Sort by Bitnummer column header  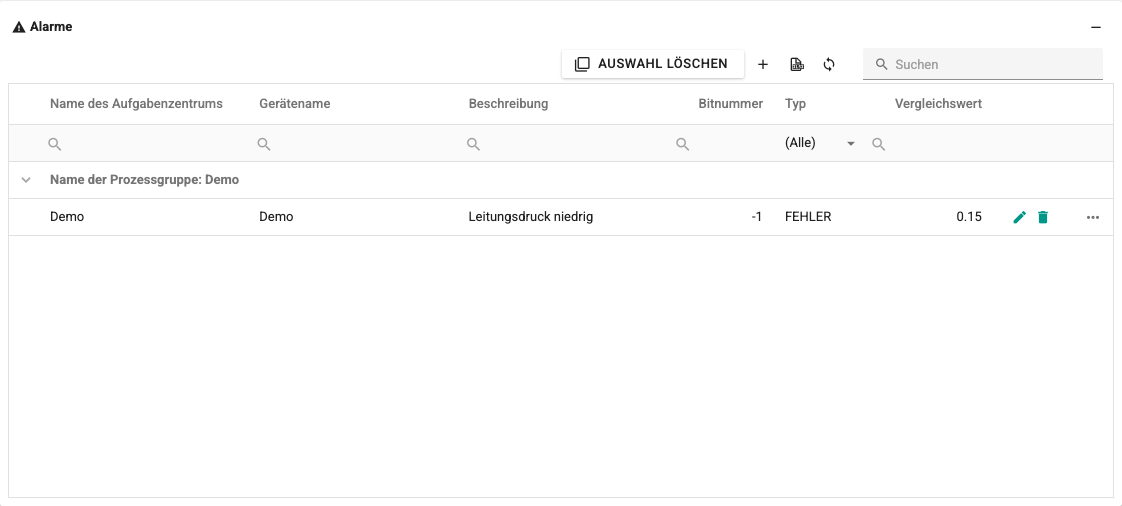(x=731, y=104)
